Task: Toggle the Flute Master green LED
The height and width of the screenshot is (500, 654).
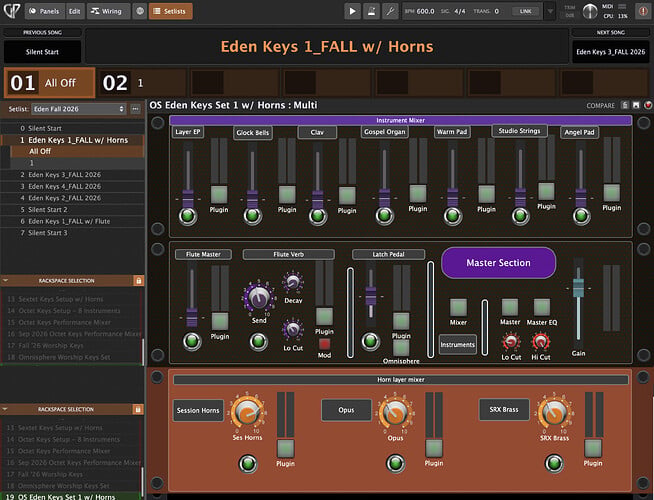Action: pos(192,341)
